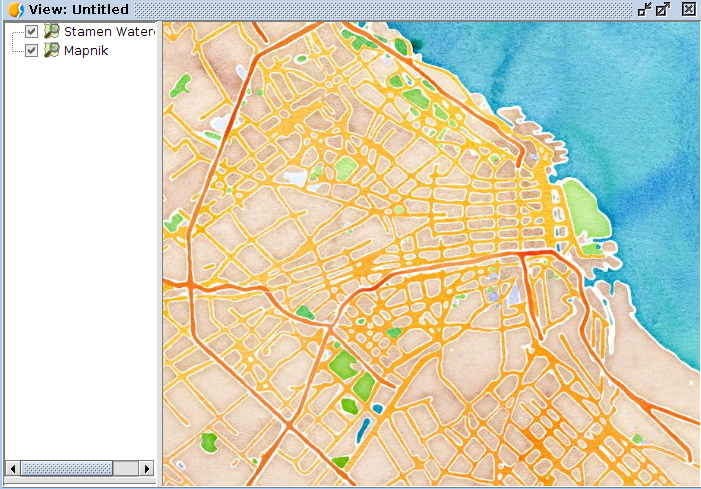Close the Untitled view window
This screenshot has height=489, width=701.
click(x=688, y=9)
